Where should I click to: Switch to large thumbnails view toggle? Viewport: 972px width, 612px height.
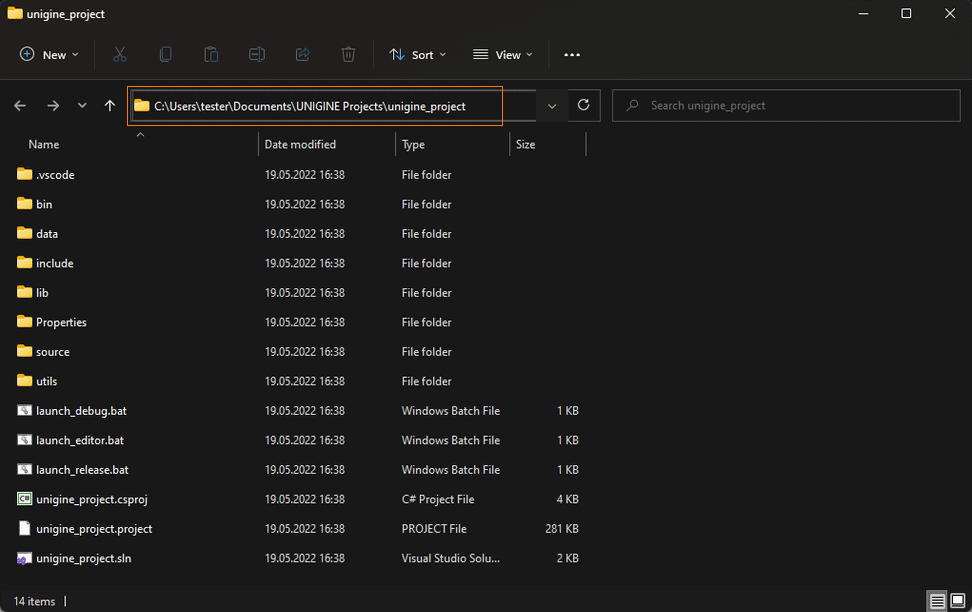(958, 601)
